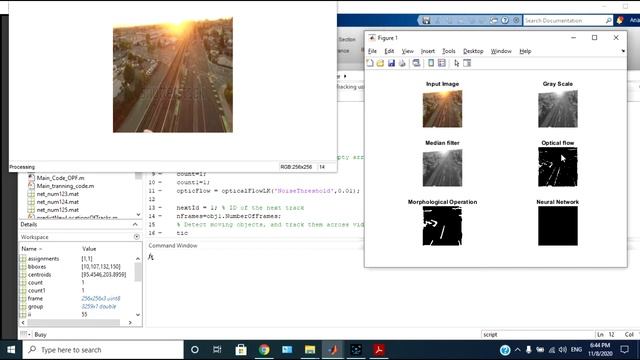Open Desktop menu in Figure 1
640x360 pixels.
click(x=473, y=51)
